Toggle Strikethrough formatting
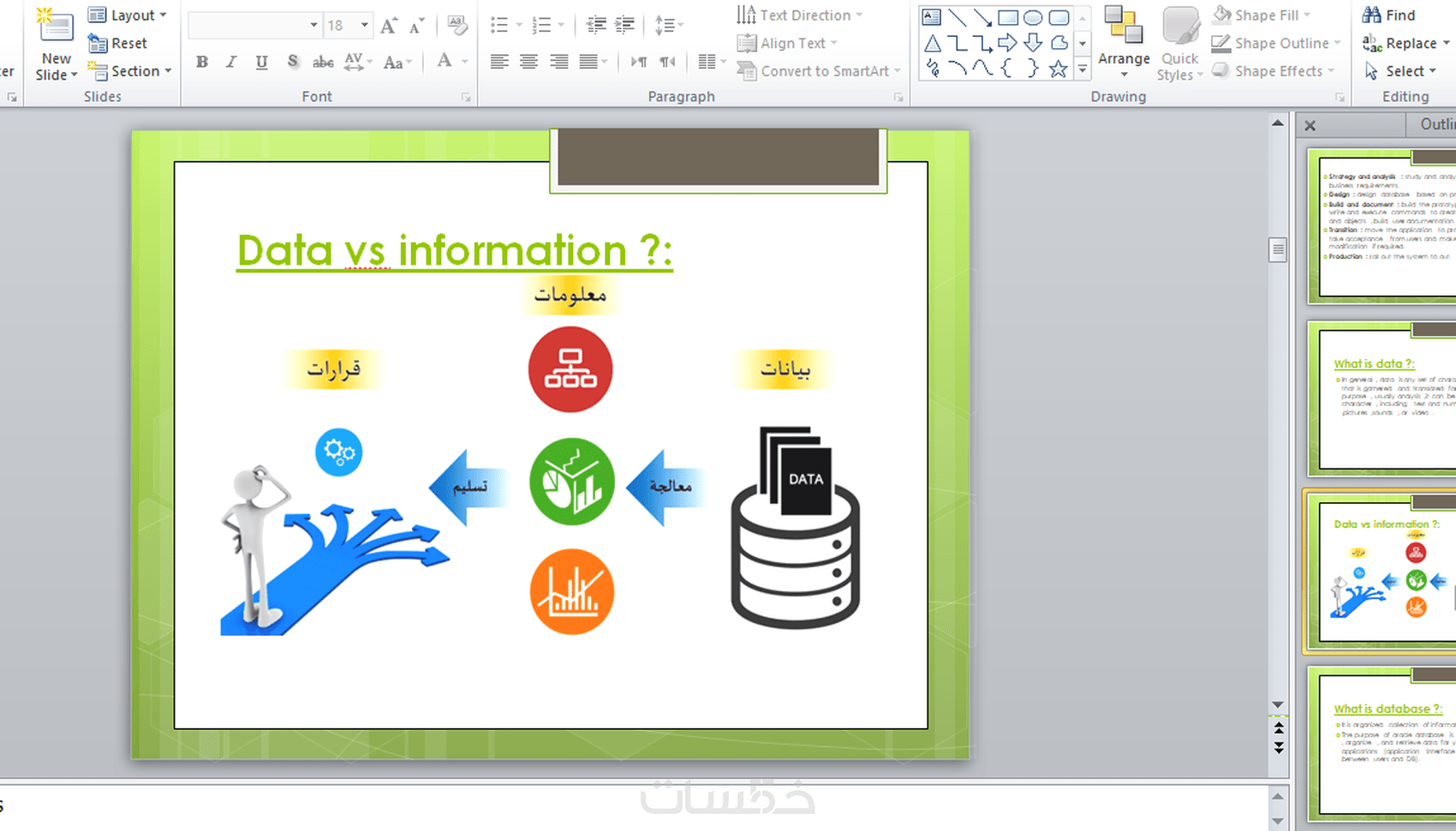The height and width of the screenshot is (831, 1456). point(323,62)
